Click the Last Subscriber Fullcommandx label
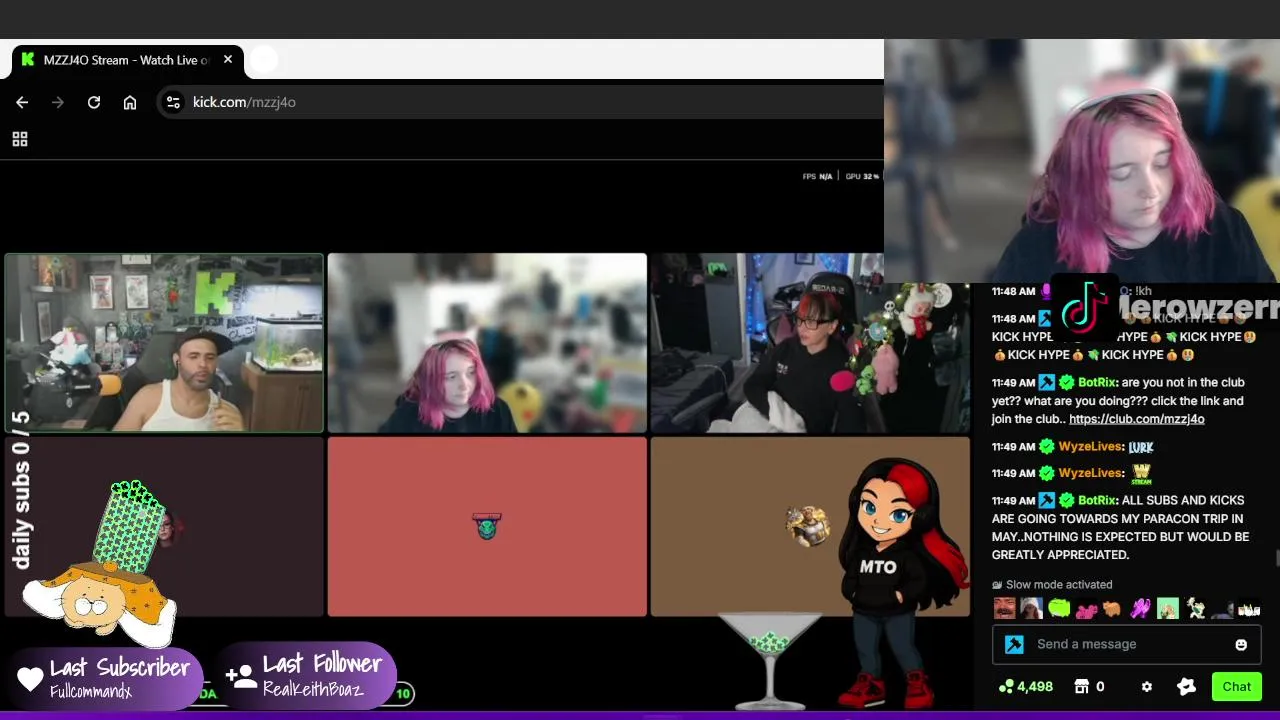Image resolution: width=1280 pixels, height=720 pixels. point(106,677)
